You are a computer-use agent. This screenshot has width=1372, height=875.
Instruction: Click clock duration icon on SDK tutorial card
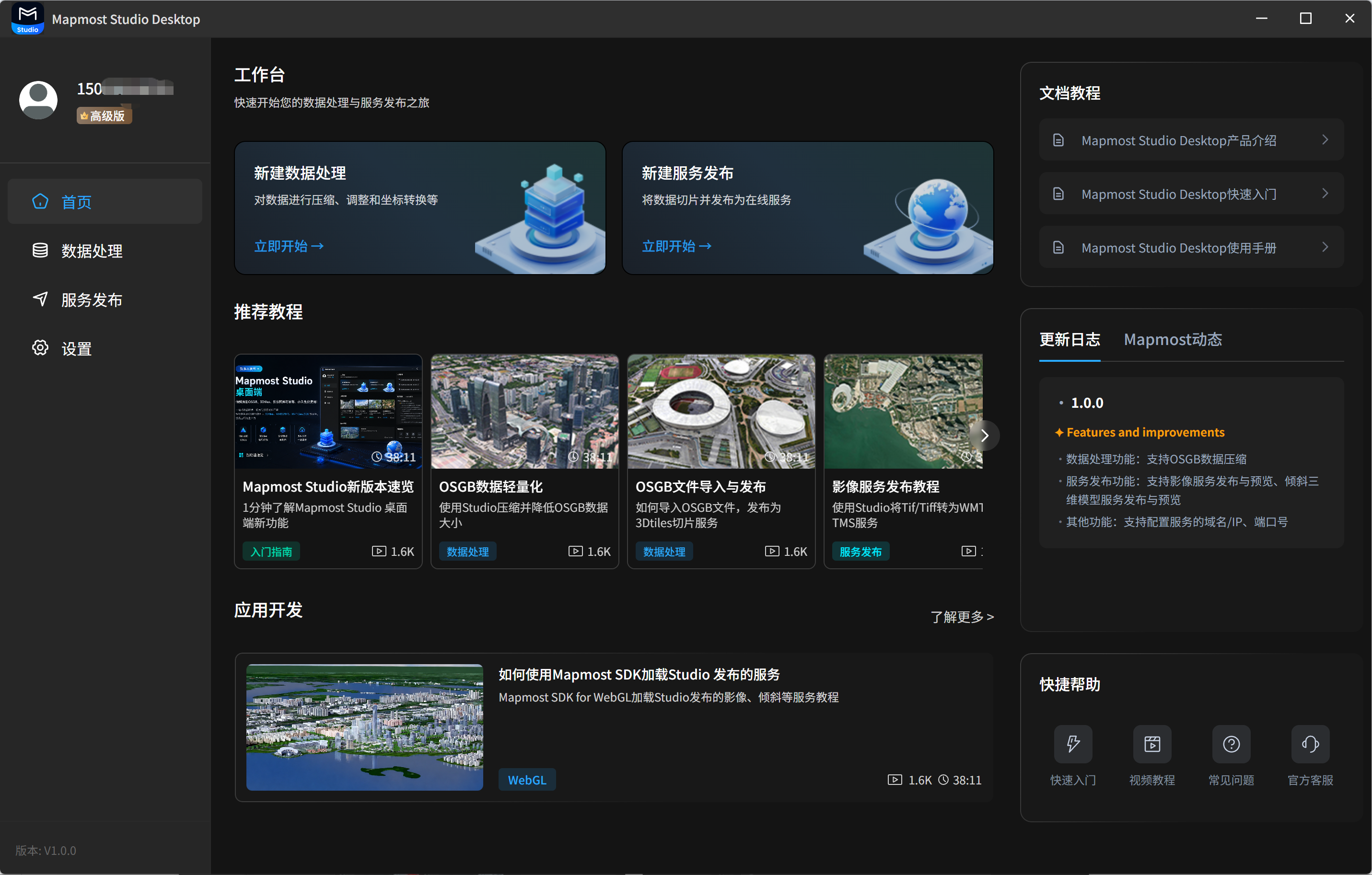coord(943,780)
